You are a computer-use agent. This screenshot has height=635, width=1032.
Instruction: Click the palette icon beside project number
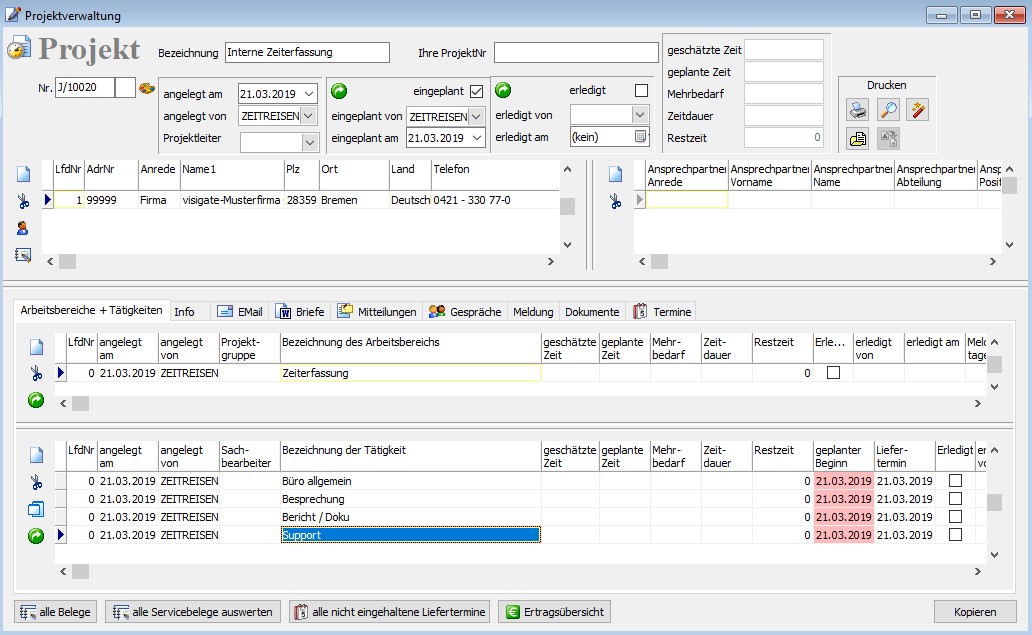pos(147,88)
